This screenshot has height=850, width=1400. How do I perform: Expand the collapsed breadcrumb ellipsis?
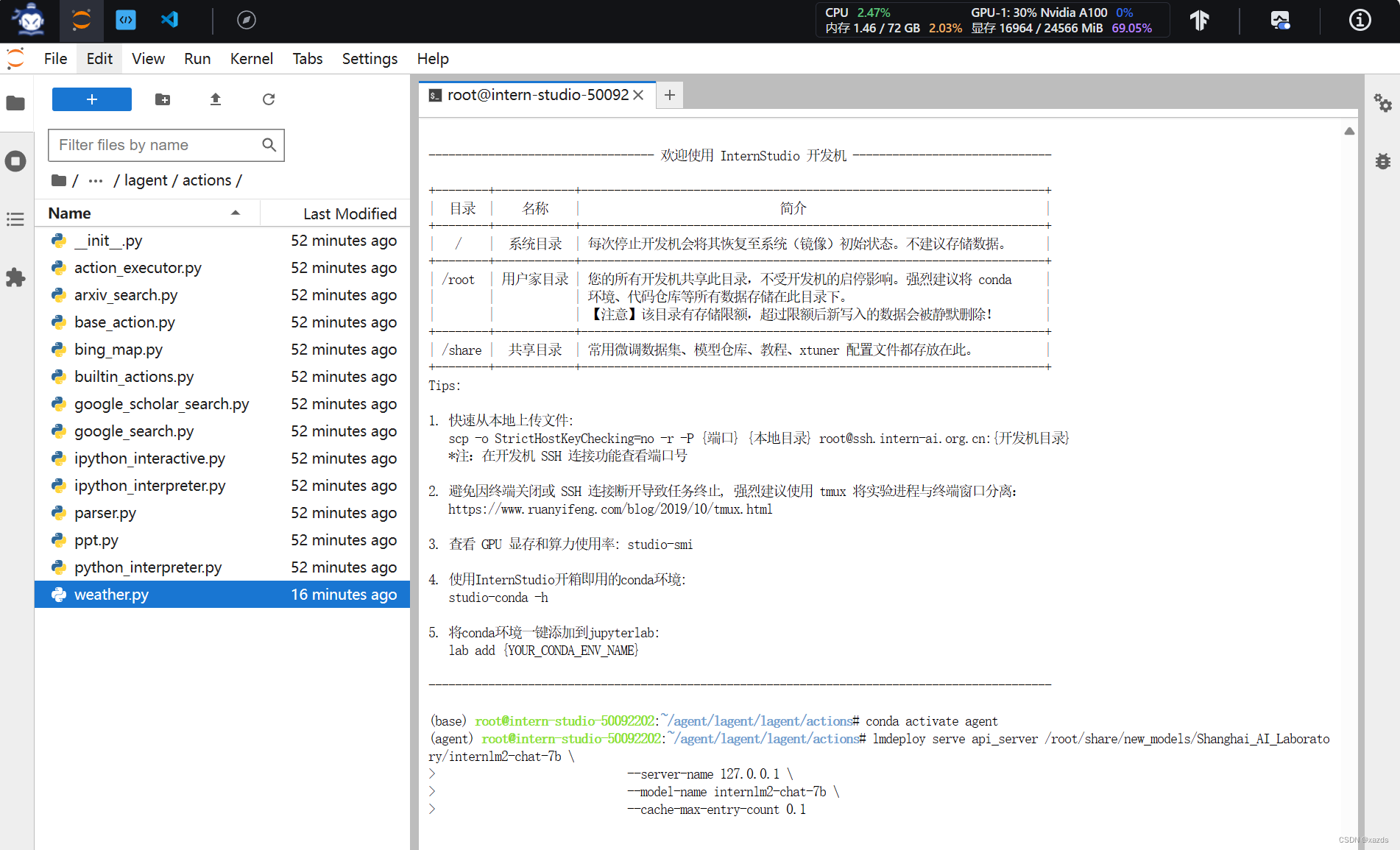[96, 180]
